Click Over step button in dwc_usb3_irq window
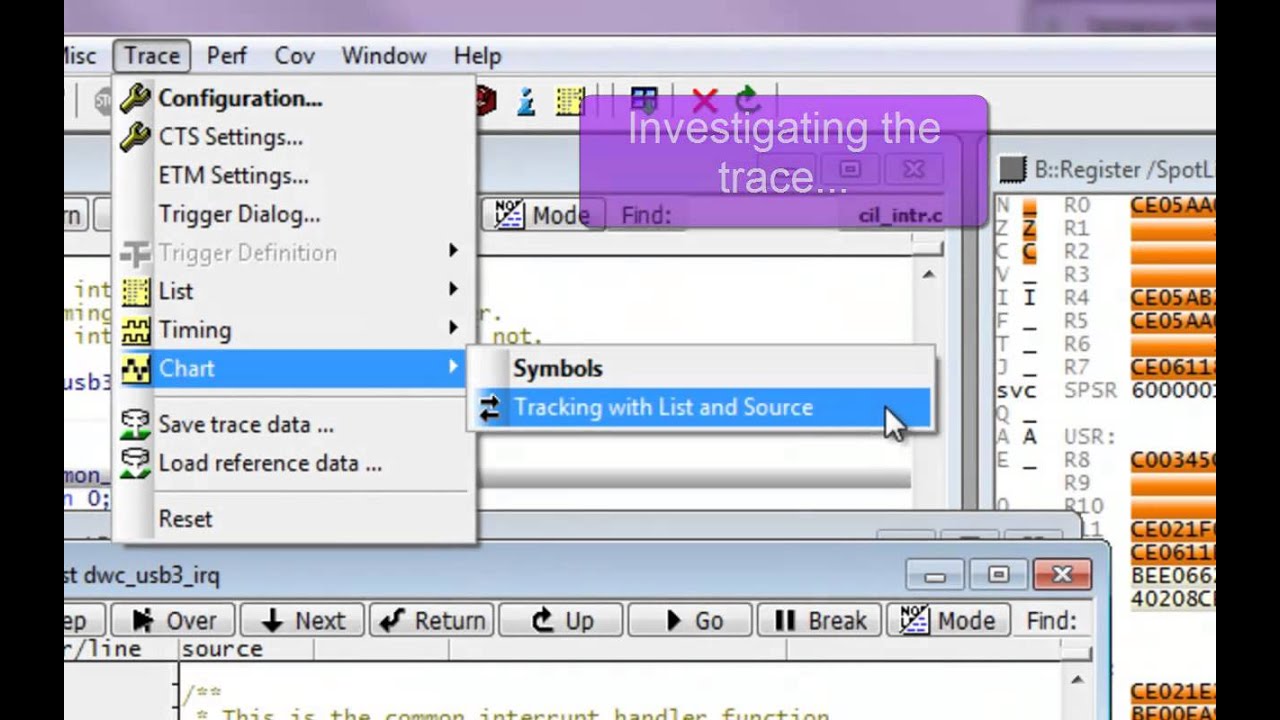 pyautogui.click(x=174, y=621)
